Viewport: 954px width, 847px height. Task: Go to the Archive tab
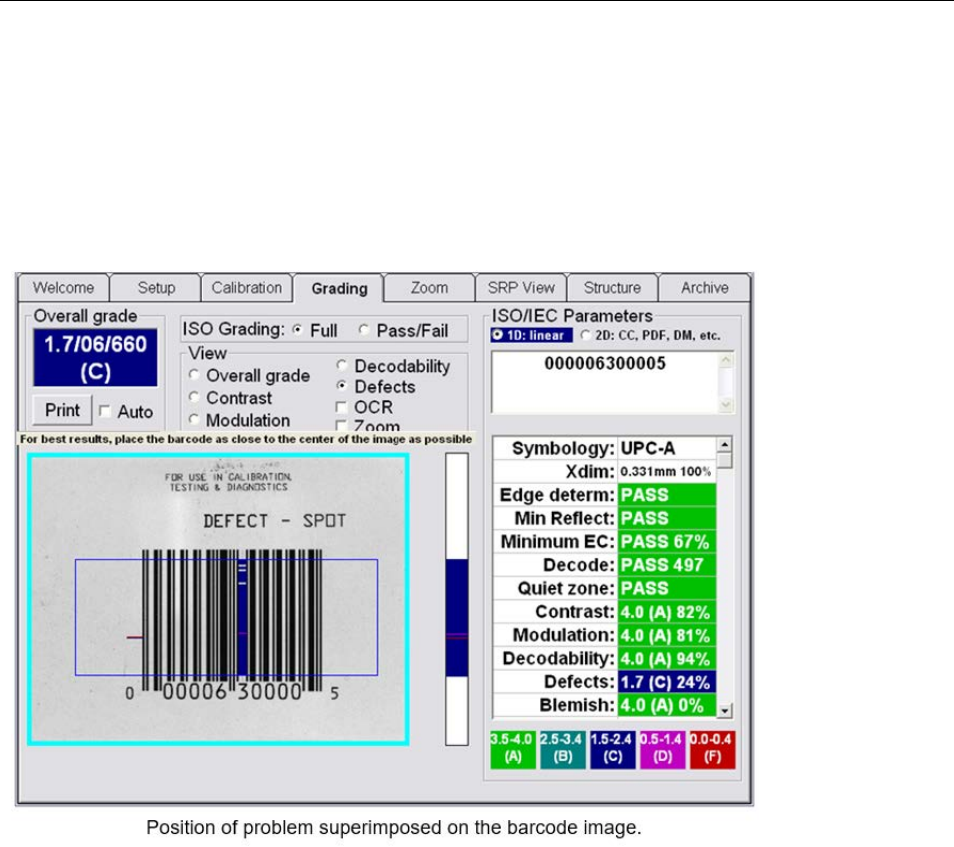705,288
